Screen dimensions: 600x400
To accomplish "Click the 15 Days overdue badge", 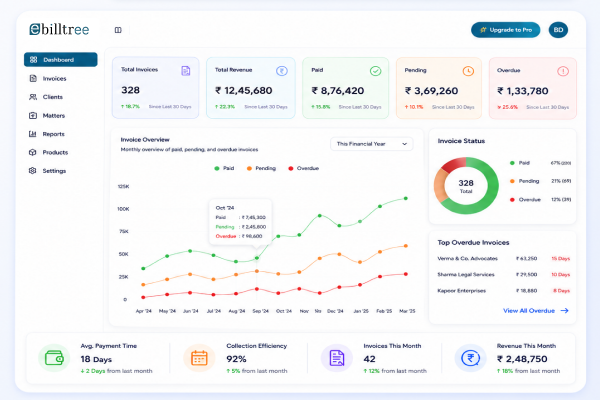I will pyautogui.click(x=561, y=259).
